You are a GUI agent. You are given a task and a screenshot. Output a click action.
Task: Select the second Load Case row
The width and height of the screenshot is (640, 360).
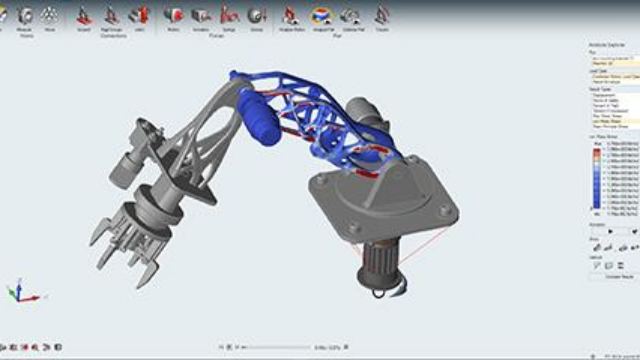point(616,82)
